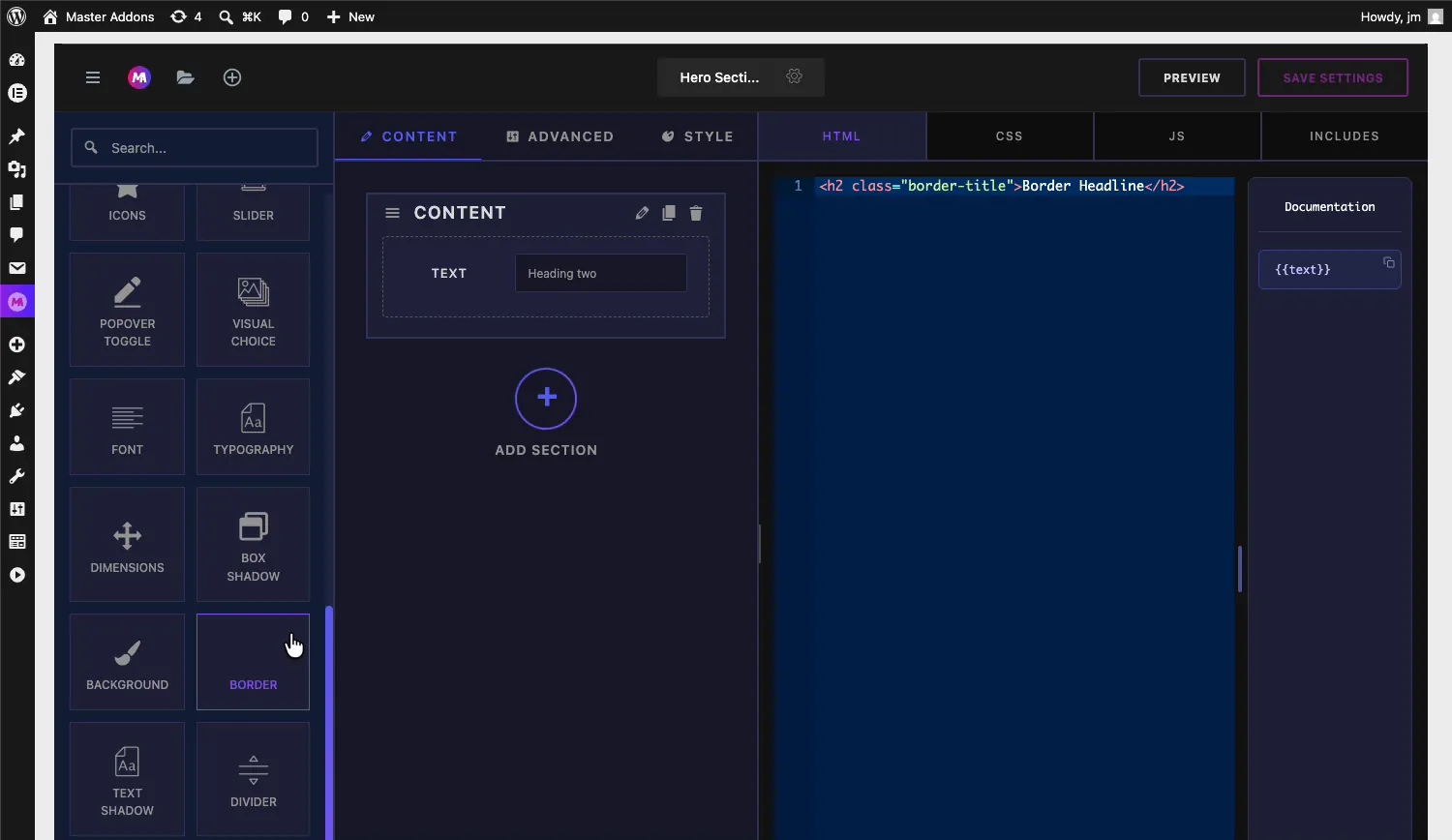The height and width of the screenshot is (840, 1452).
Task: Open the Users sidebar icon
Action: [16, 443]
